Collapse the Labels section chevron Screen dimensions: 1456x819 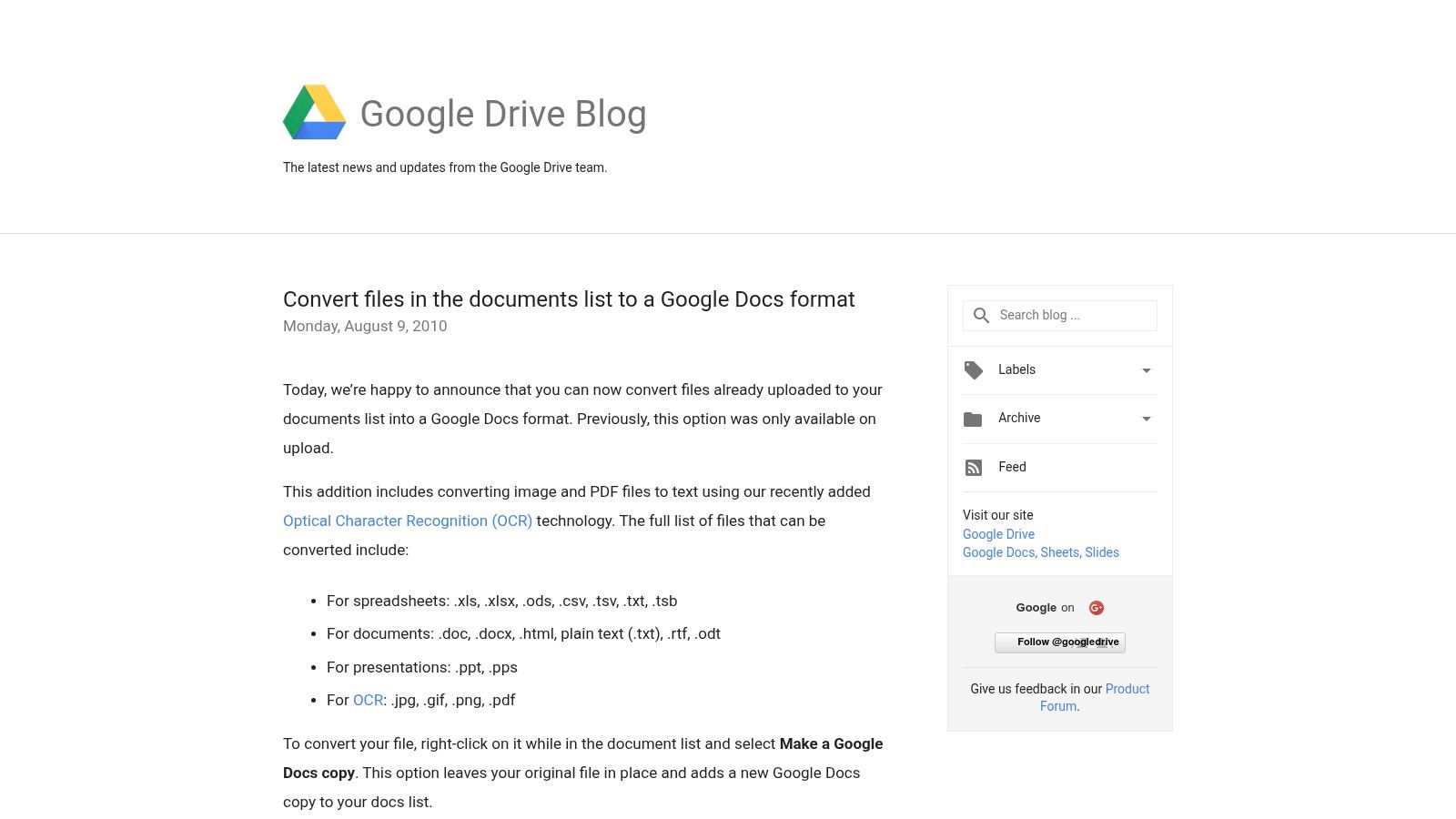point(1146,370)
